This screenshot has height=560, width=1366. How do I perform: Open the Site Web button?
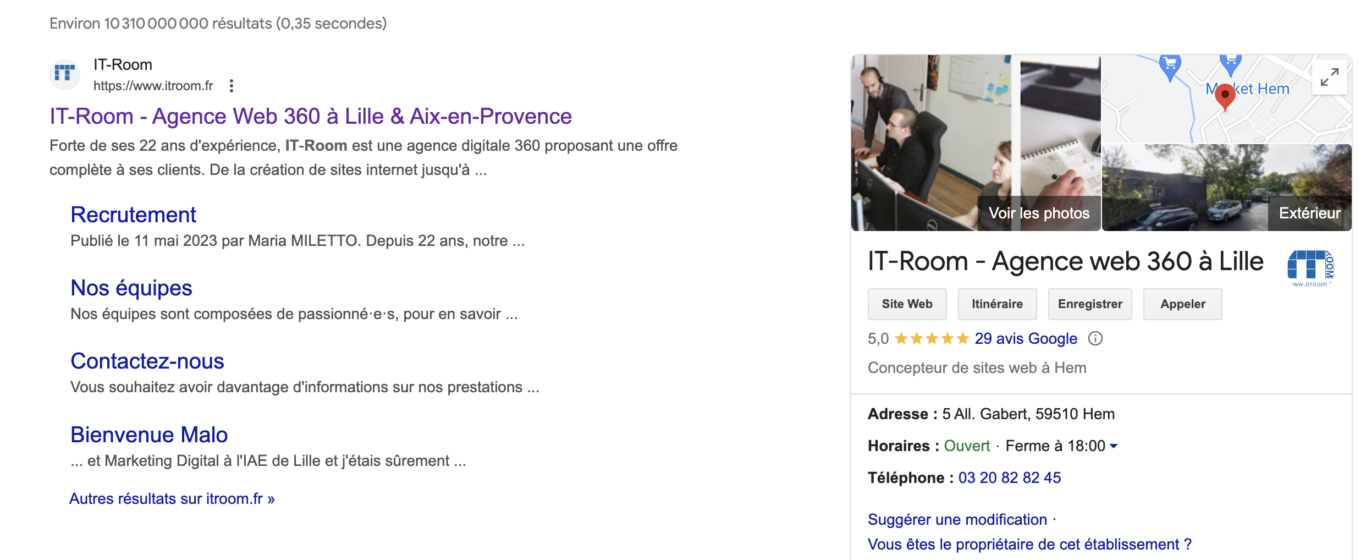pyautogui.click(x=907, y=304)
